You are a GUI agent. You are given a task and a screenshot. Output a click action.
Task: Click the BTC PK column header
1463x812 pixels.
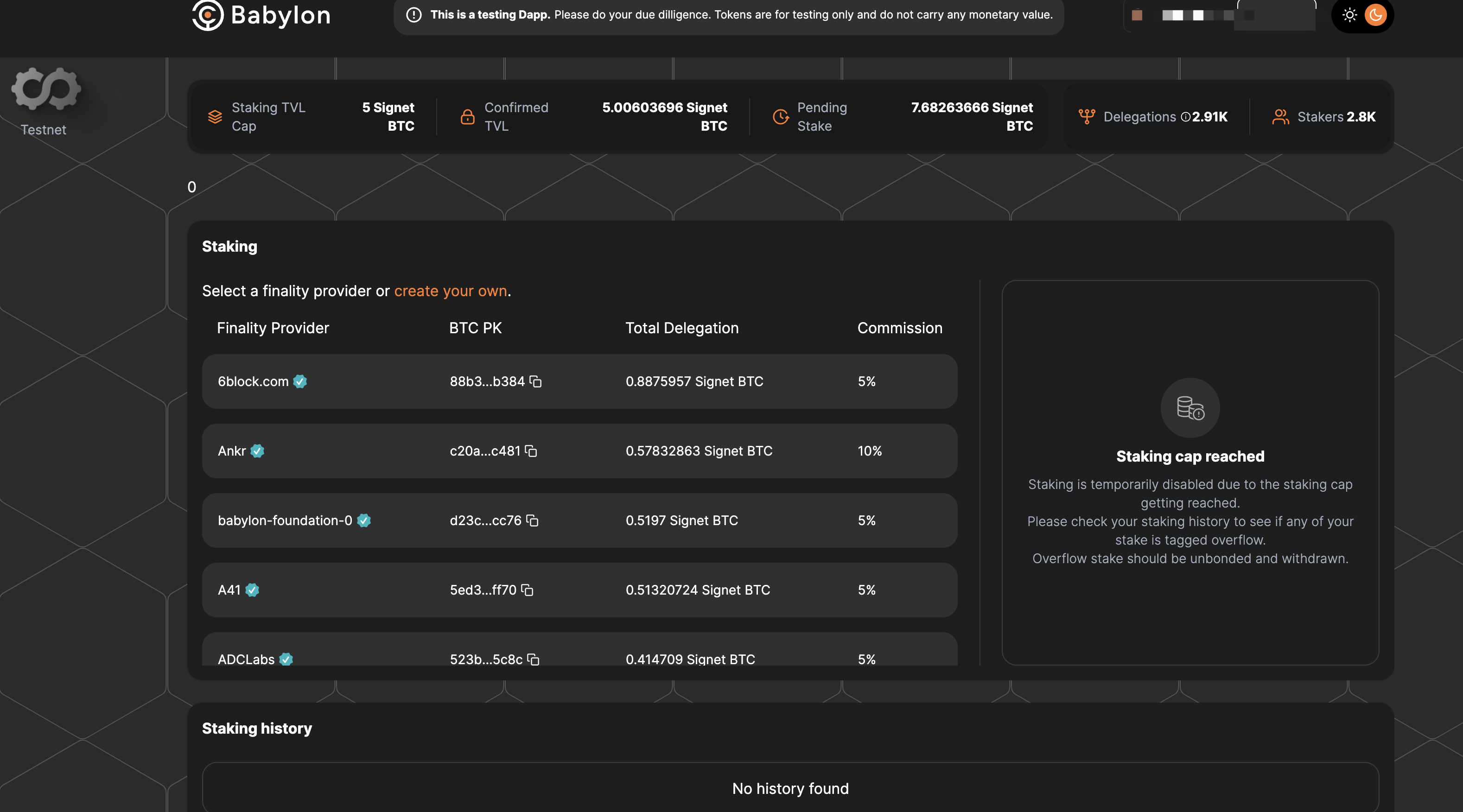point(475,328)
